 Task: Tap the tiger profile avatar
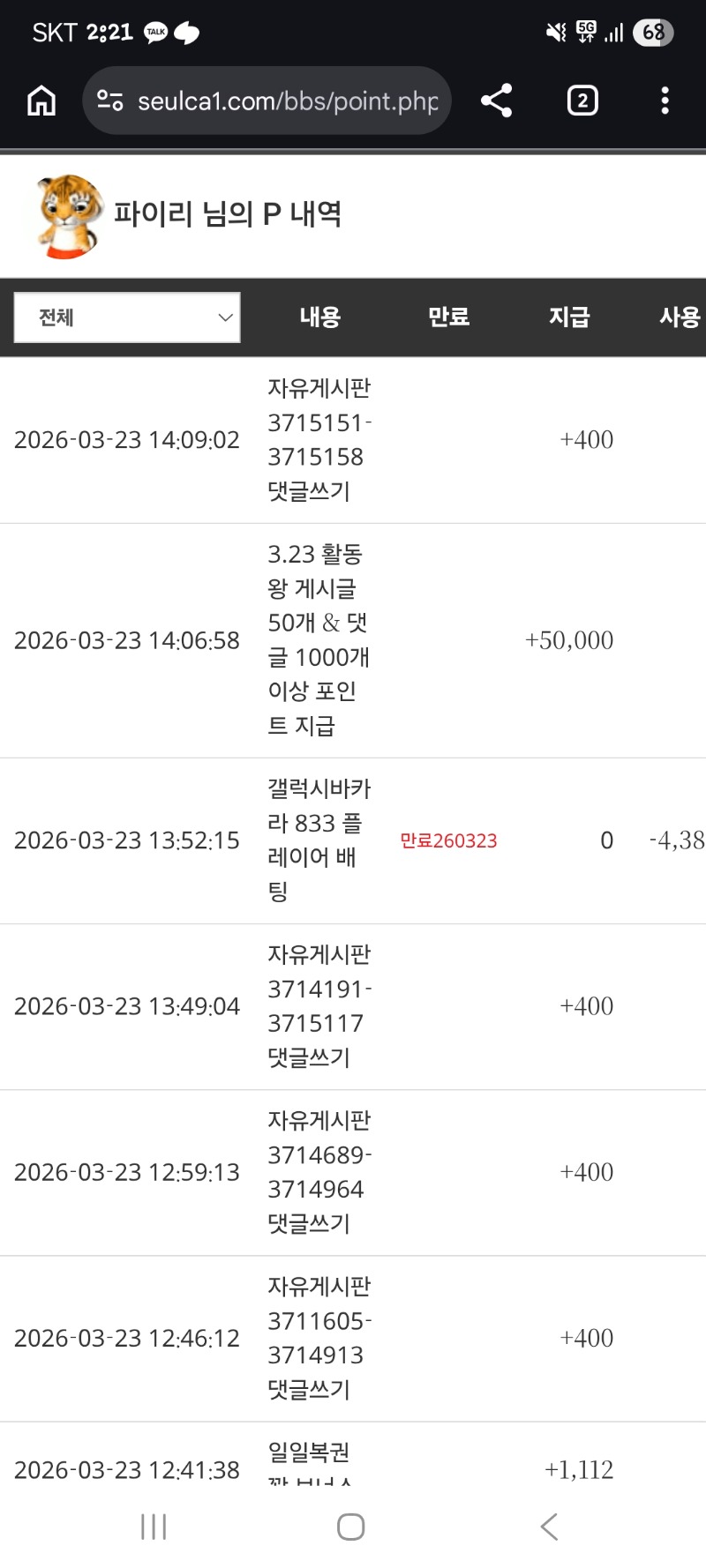68,216
